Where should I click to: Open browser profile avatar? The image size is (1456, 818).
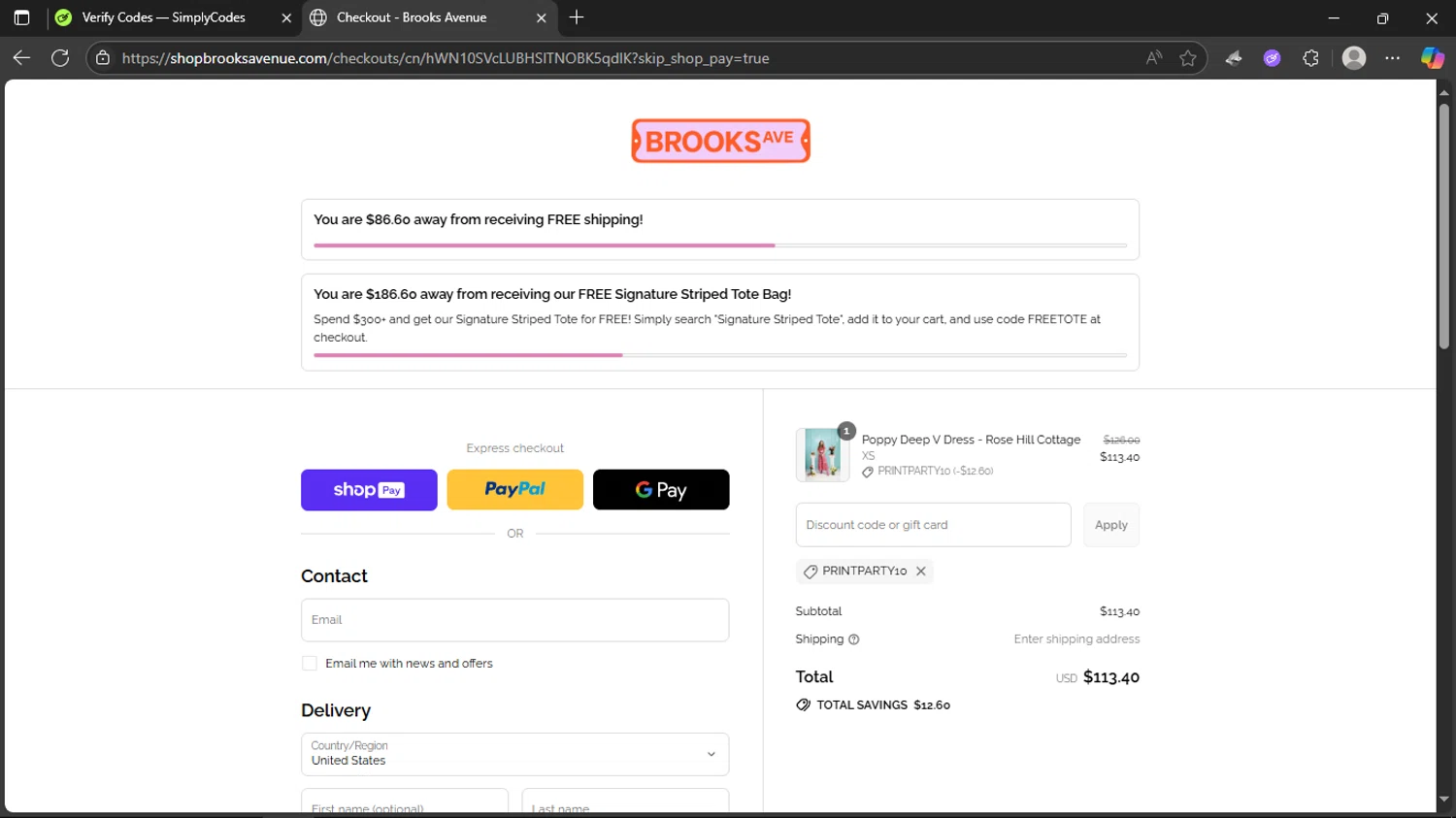pos(1354,58)
